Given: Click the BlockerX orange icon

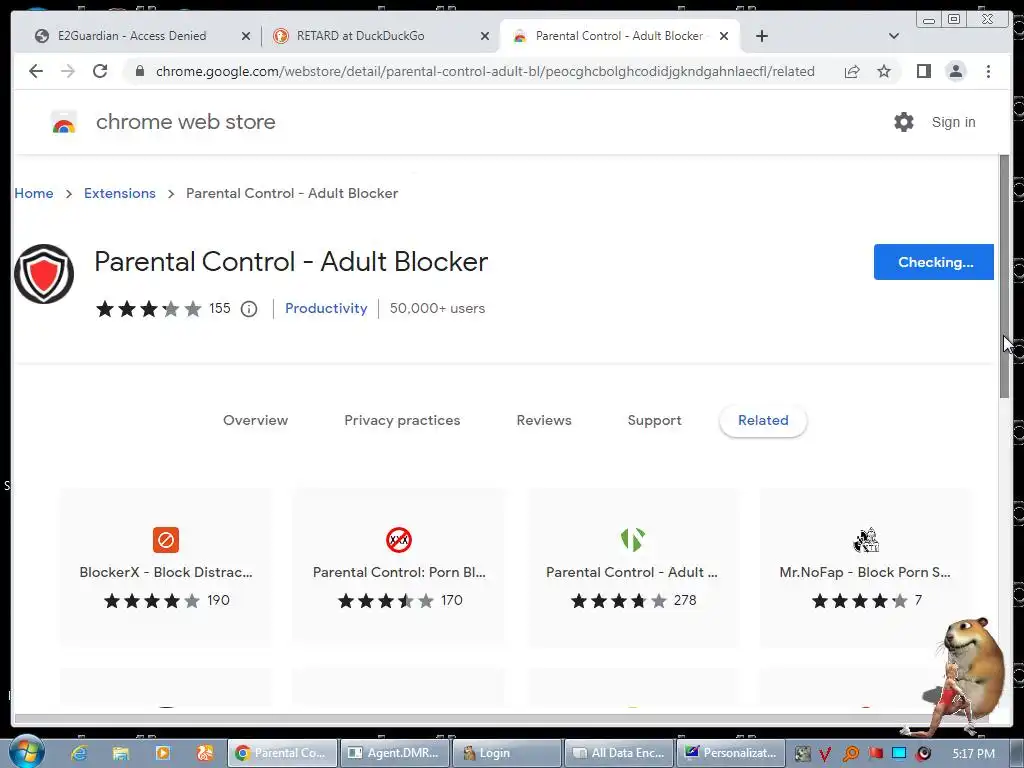Looking at the screenshot, I should coord(166,540).
